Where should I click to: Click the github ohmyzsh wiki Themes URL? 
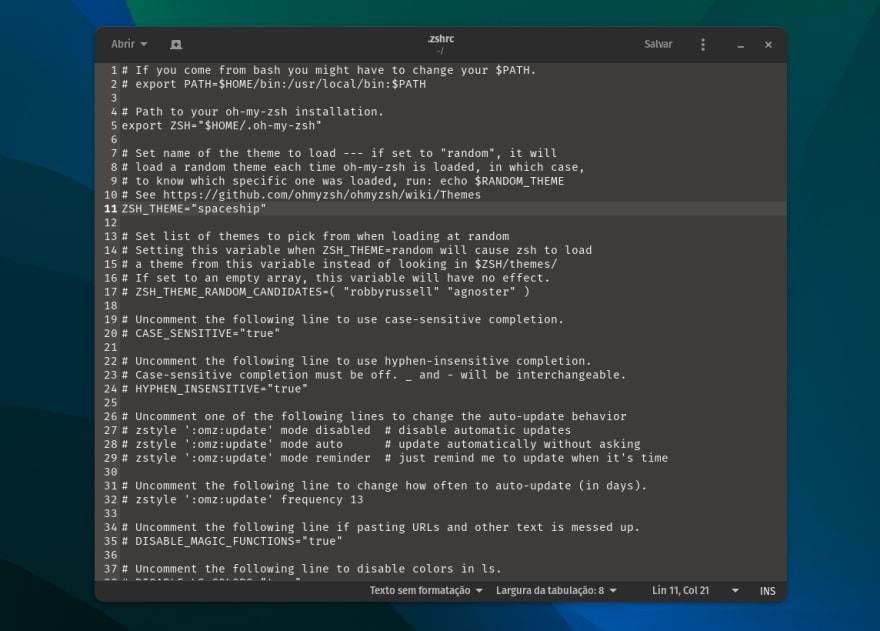322,195
